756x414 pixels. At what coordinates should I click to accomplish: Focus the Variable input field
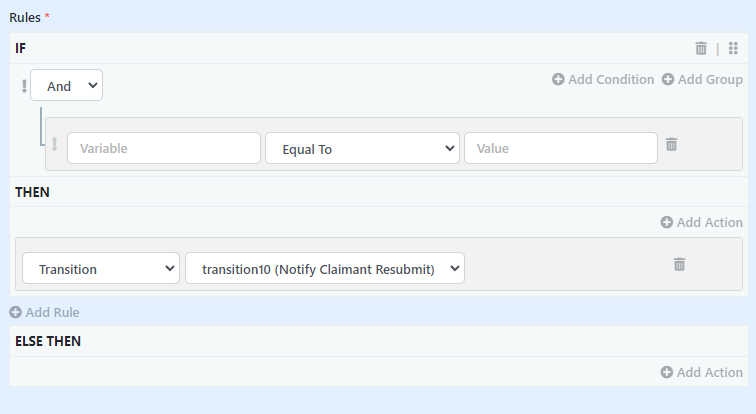[x=164, y=148]
